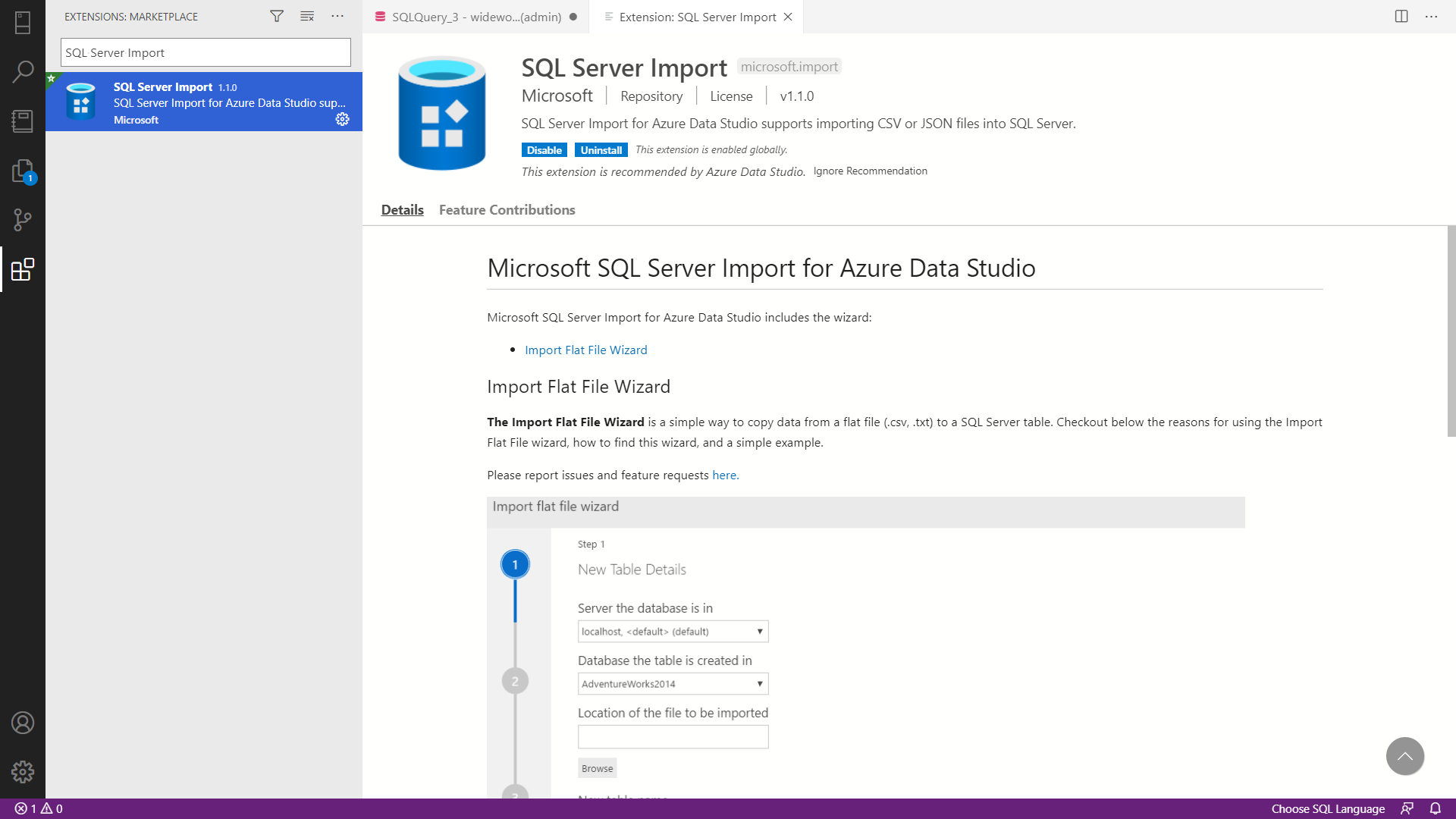This screenshot has width=1456, height=819.
Task: Click the small SQL Server Import list icon
Action: tap(80, 101)
